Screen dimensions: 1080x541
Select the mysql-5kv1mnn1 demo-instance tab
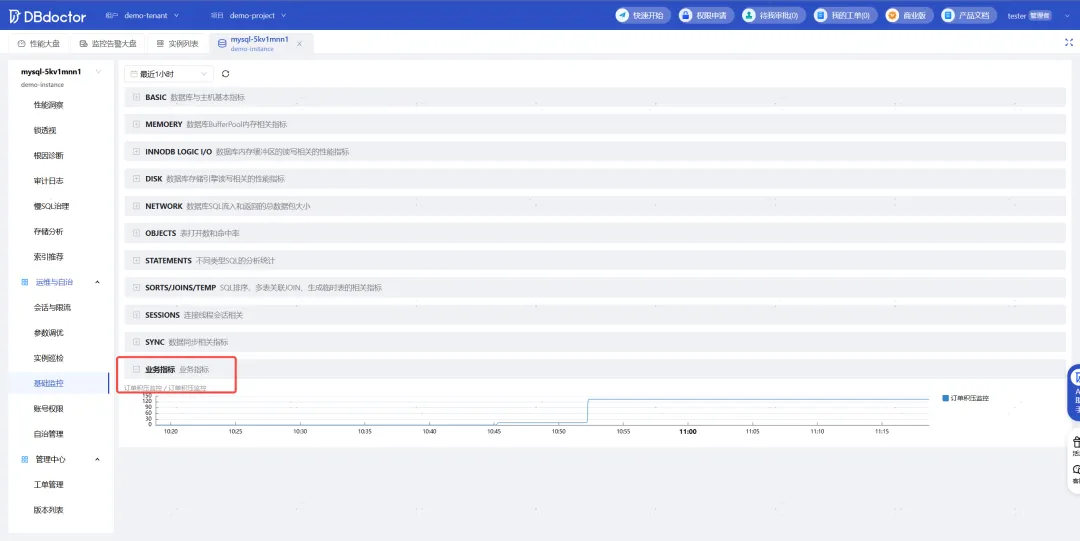pos(259,43)
